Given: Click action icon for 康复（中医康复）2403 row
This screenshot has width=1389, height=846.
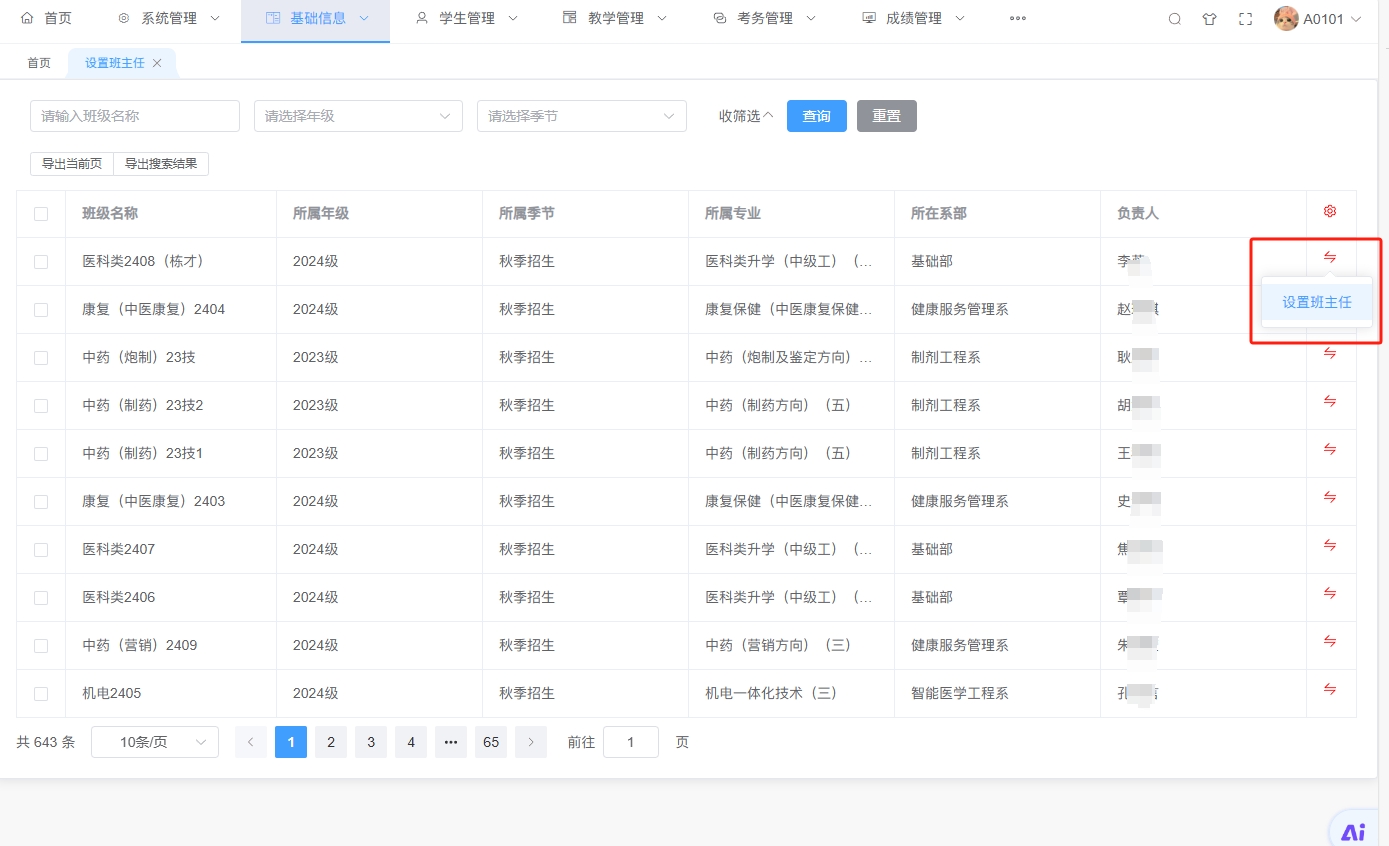Looking at the screenshot, I should (1330, 497).
